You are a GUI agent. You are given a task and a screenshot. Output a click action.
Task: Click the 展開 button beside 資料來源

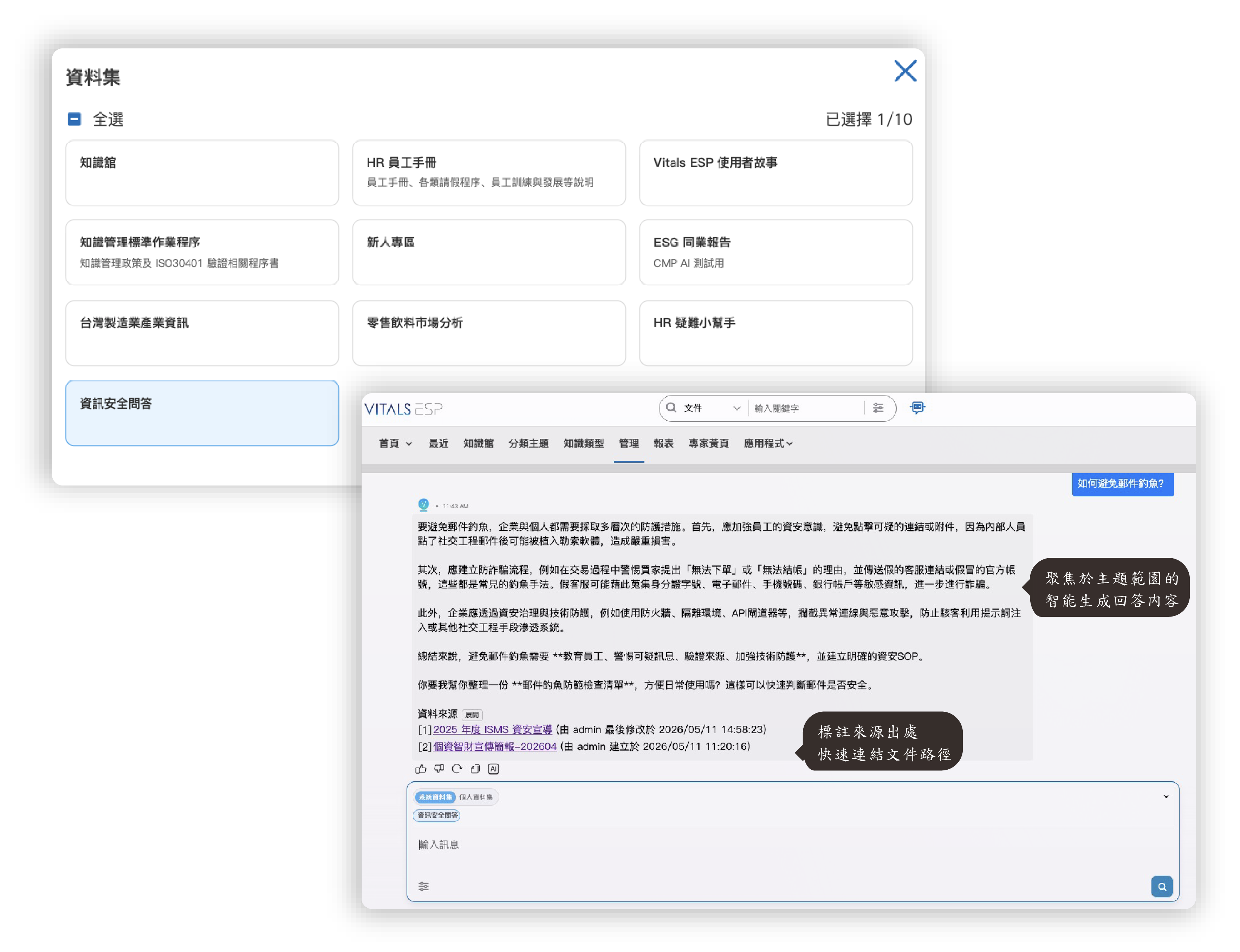pos(472,715)
